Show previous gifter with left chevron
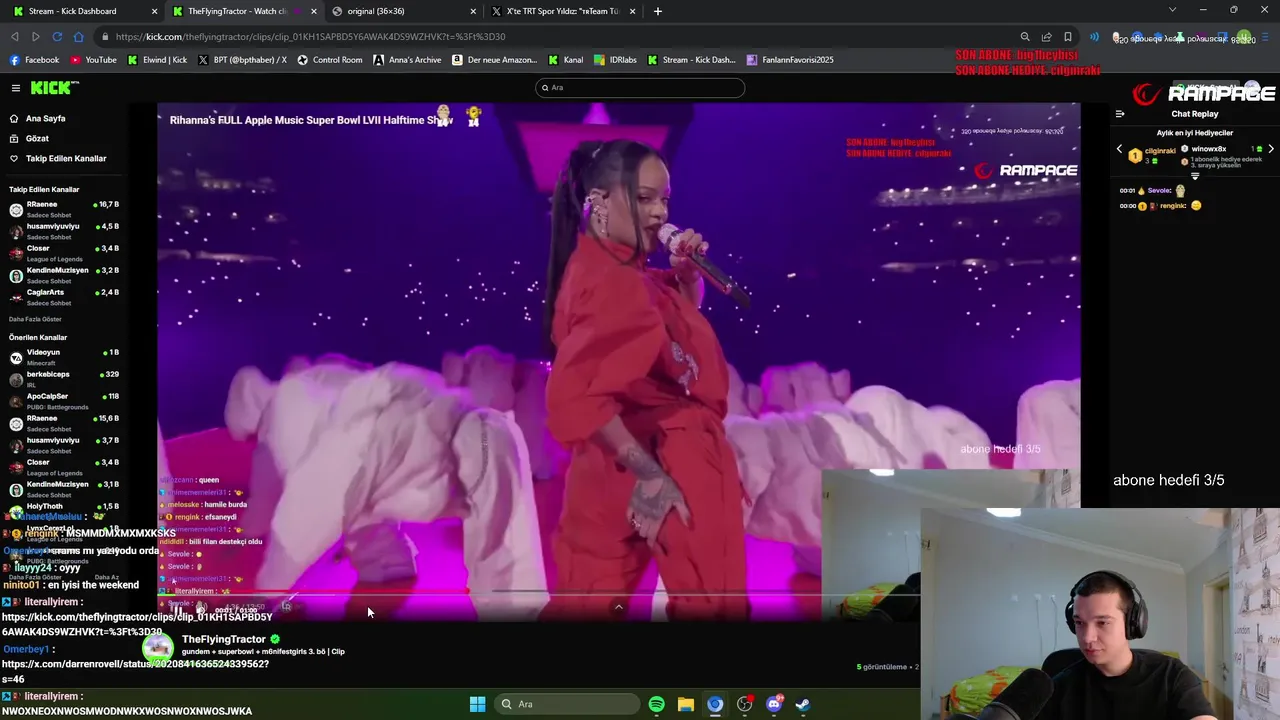This screenshot has width=1280, height=720. (1119, 149)
